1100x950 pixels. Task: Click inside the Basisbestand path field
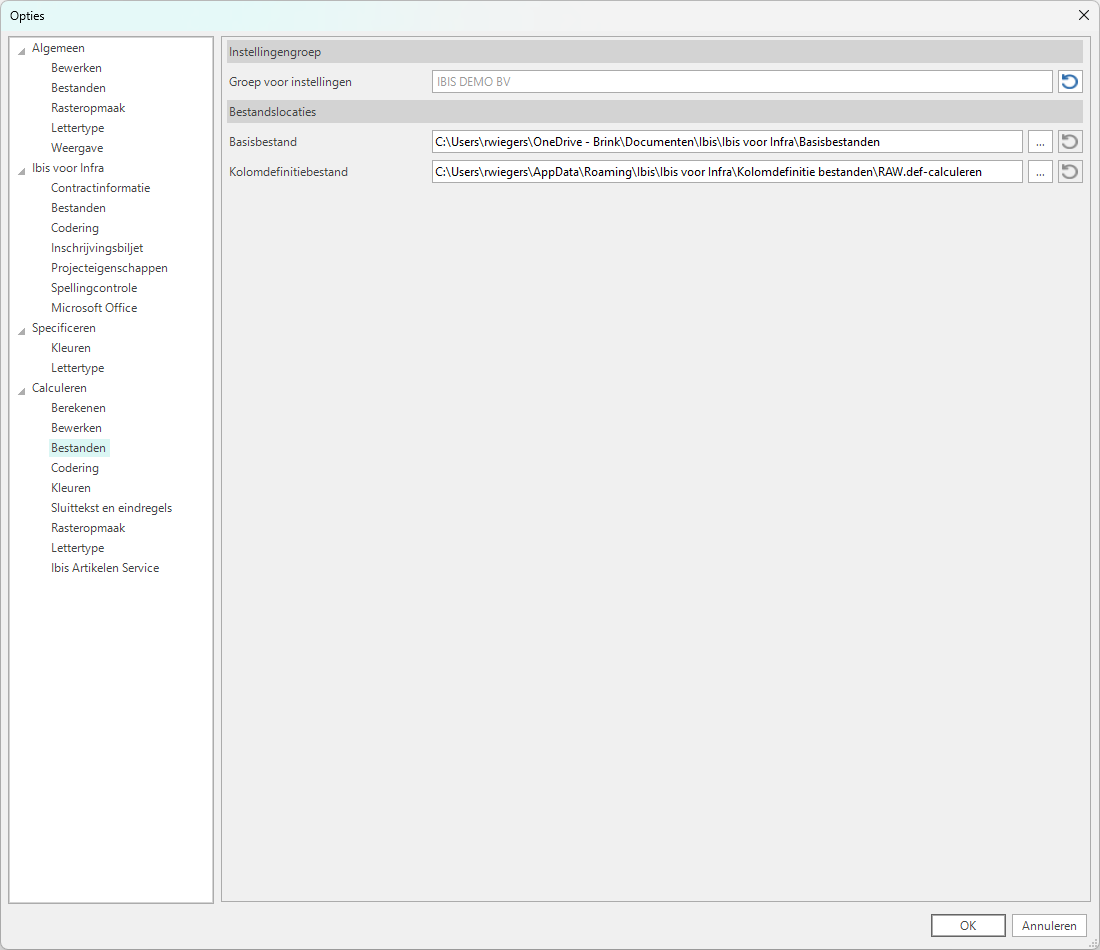point(726,142)
